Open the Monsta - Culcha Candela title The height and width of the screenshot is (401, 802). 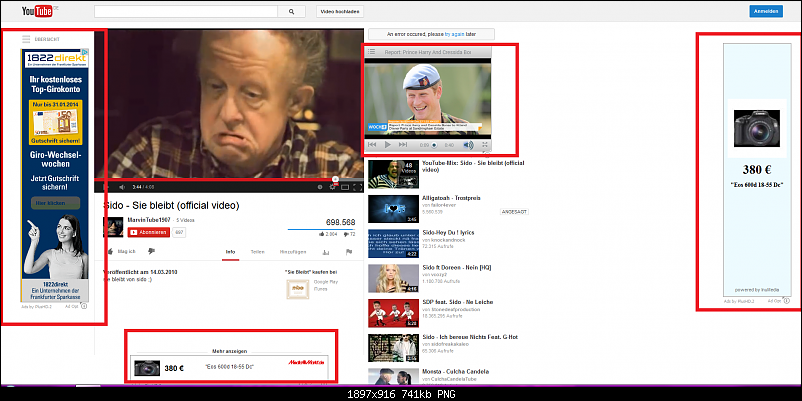[455, 372]
